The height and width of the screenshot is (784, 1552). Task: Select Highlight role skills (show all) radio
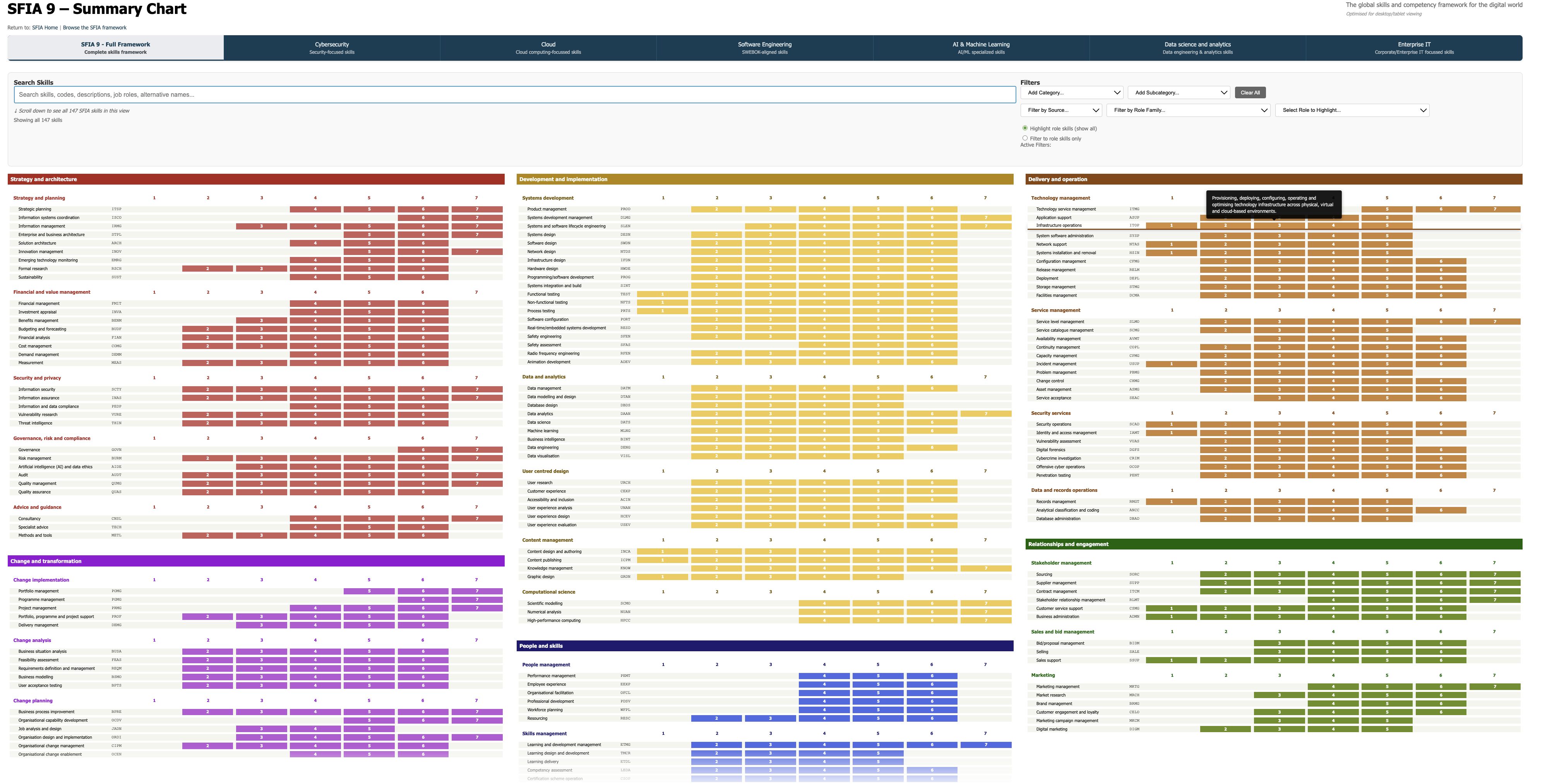(1025, 128)
